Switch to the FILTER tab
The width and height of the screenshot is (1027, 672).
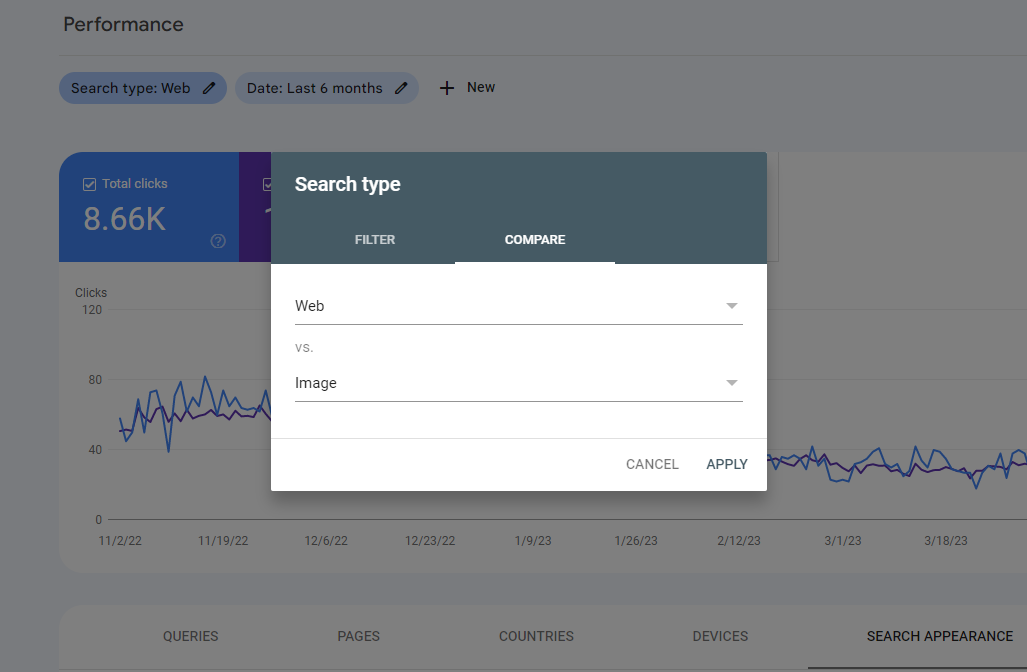(375, 240)
